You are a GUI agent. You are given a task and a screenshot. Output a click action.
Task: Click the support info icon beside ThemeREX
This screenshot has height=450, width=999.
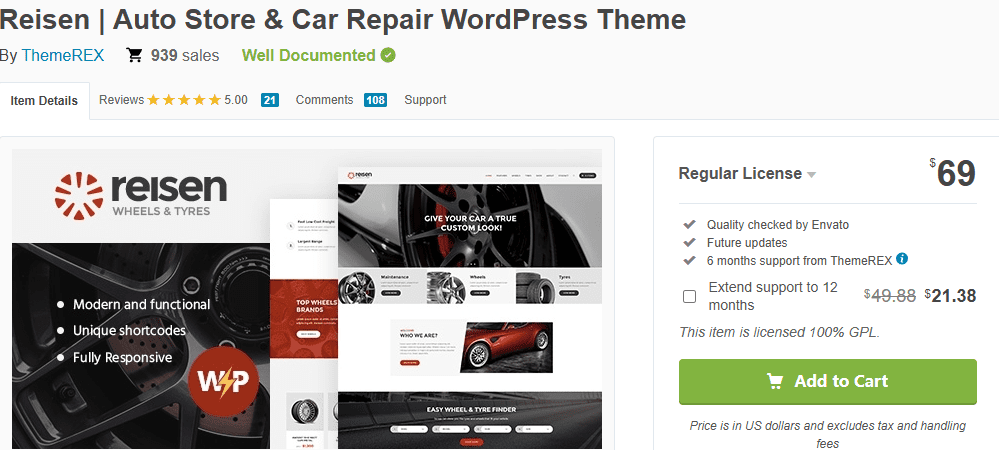click(x=902, y=259)
